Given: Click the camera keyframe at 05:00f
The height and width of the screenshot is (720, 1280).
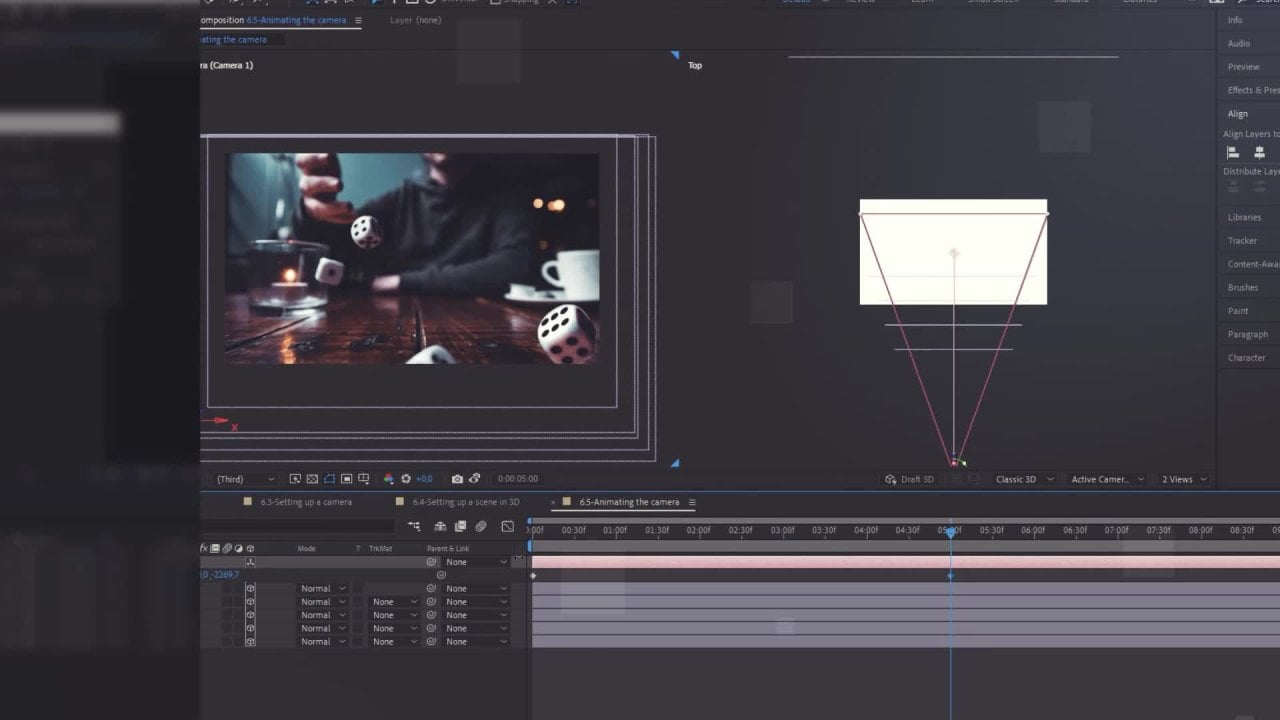Looking at the screenshot, I should 951,575.
